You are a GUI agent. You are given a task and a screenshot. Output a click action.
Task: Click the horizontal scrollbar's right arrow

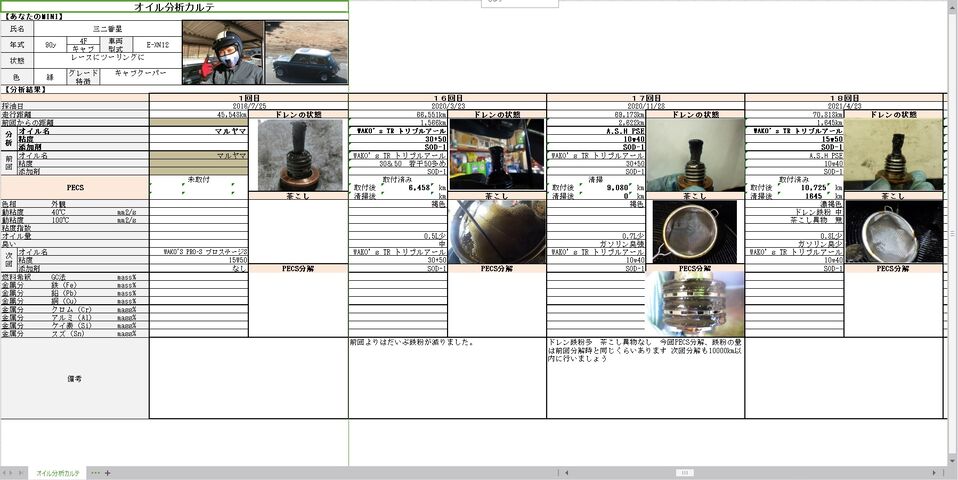point(934,473)
